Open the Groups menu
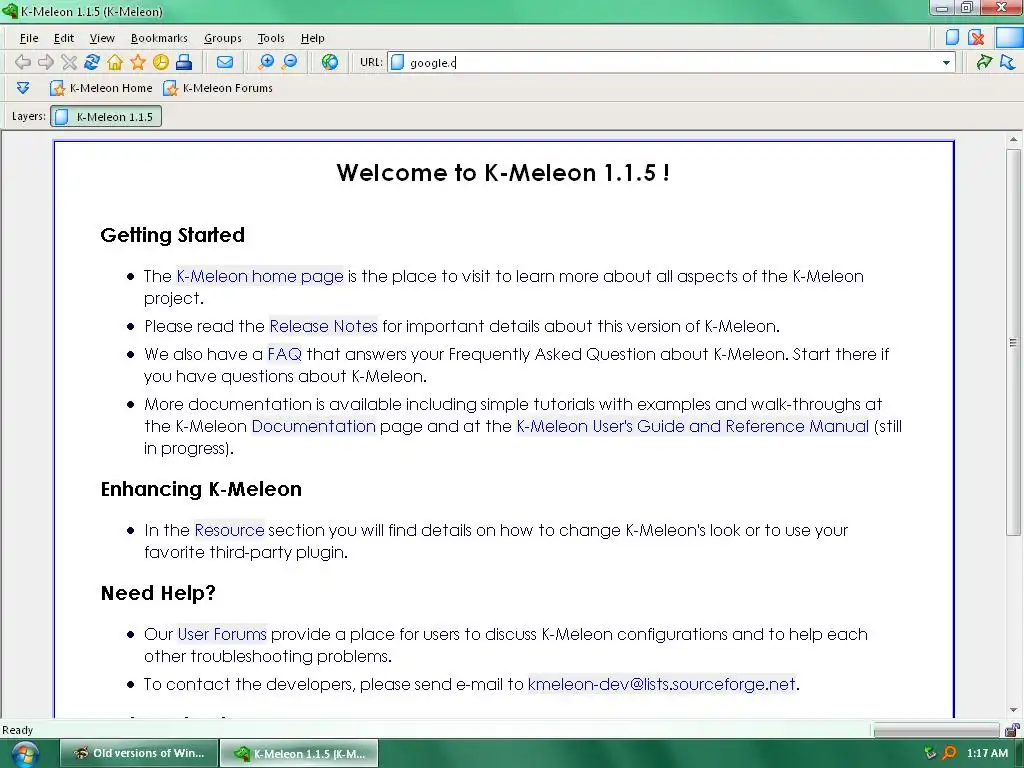The image size is (1024, 768). (x=223, y=38)
